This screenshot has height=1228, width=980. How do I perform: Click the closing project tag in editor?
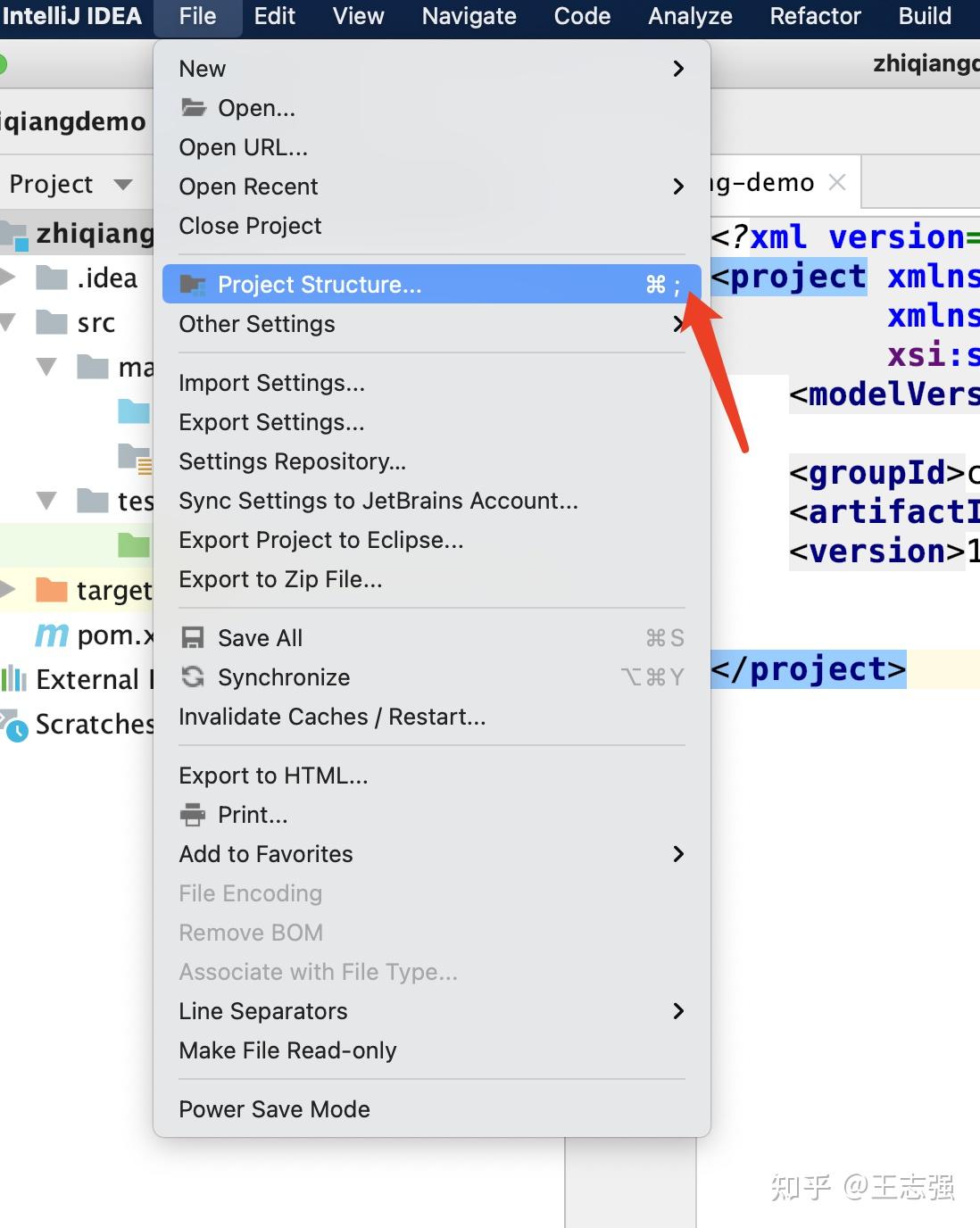[809, 669]
